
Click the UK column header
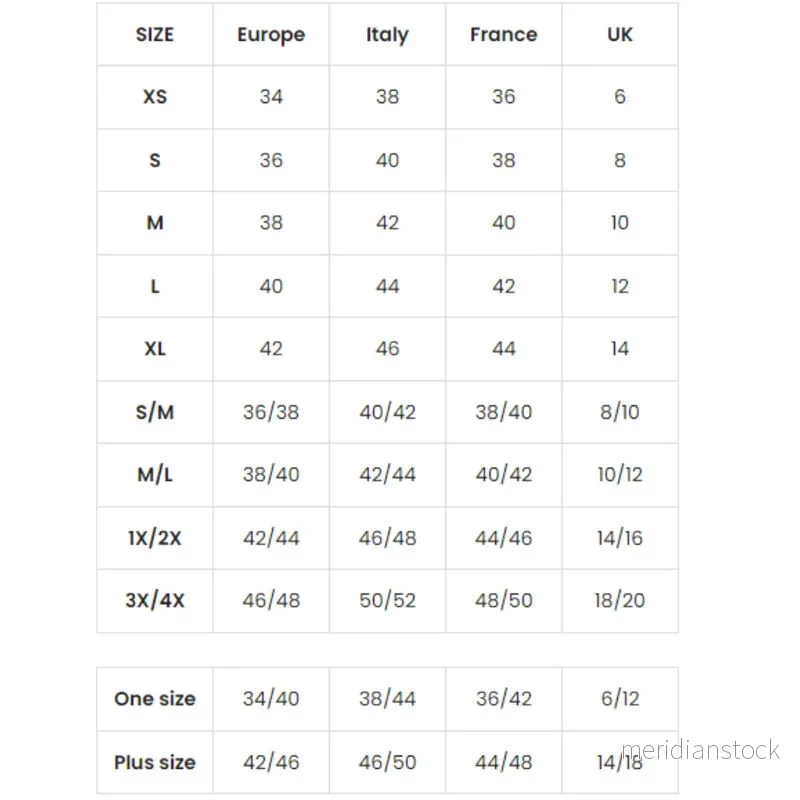620,35
